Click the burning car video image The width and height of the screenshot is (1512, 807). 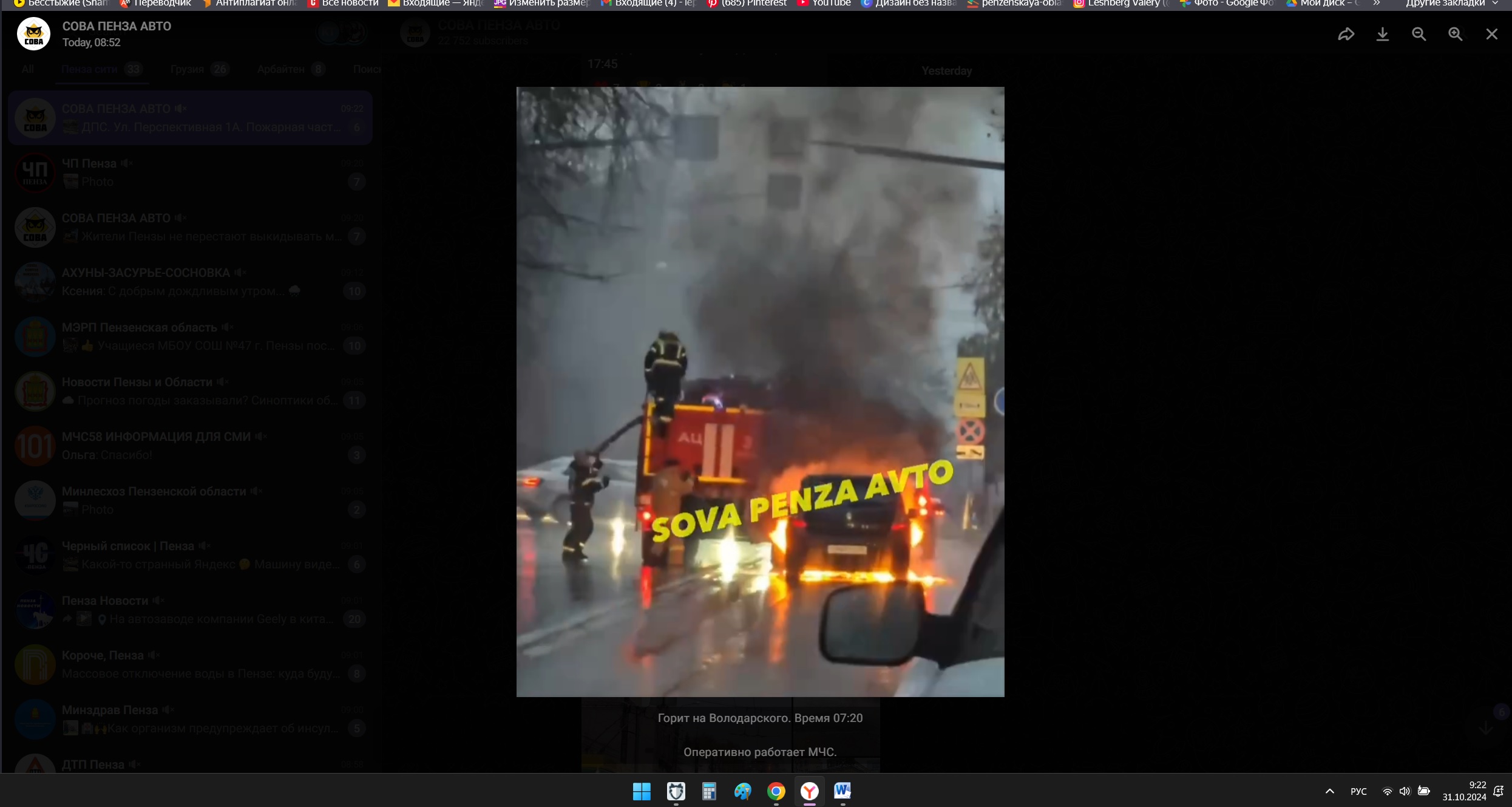[x=760, y=392]
